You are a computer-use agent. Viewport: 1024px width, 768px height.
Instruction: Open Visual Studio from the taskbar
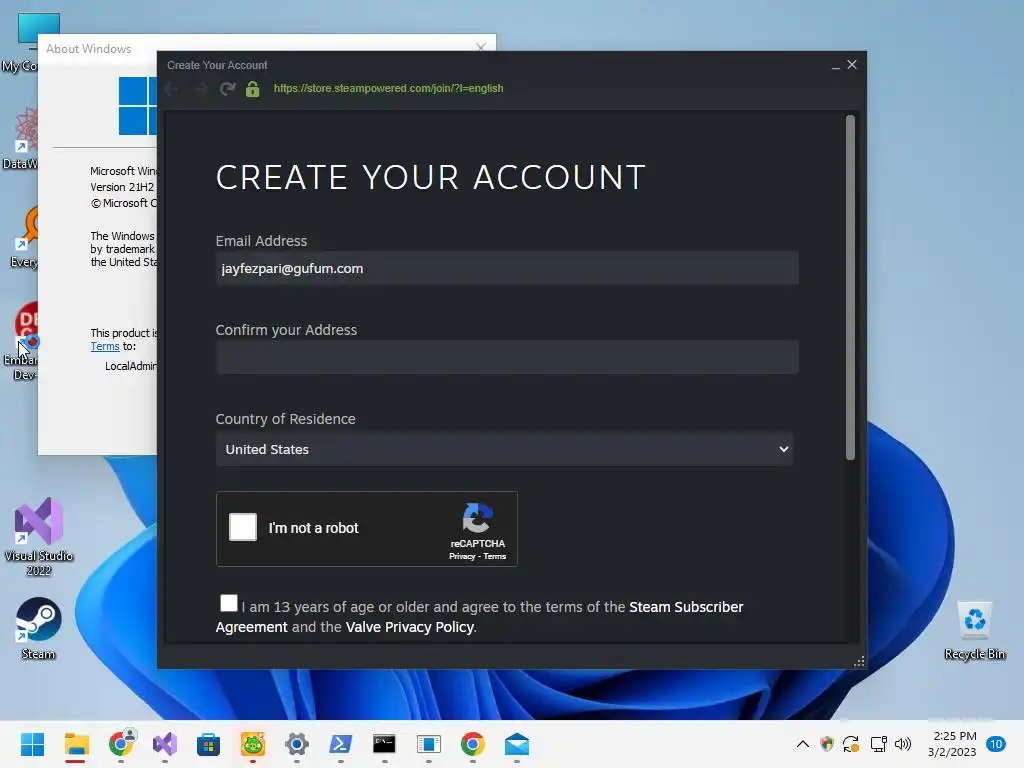[165, 744]
